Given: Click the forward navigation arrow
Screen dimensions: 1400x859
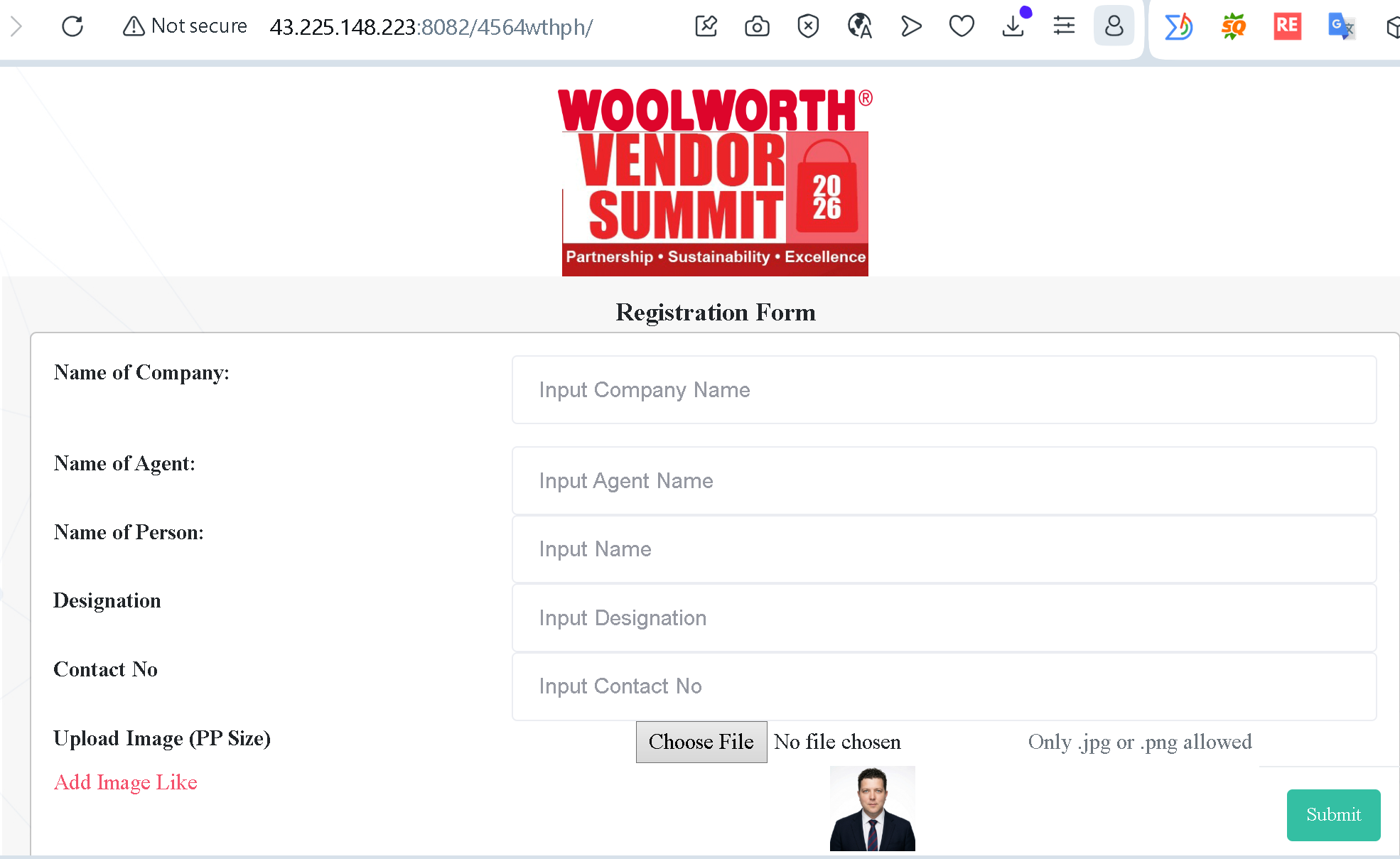Looking at the screenshot, I should coord(16,26).
